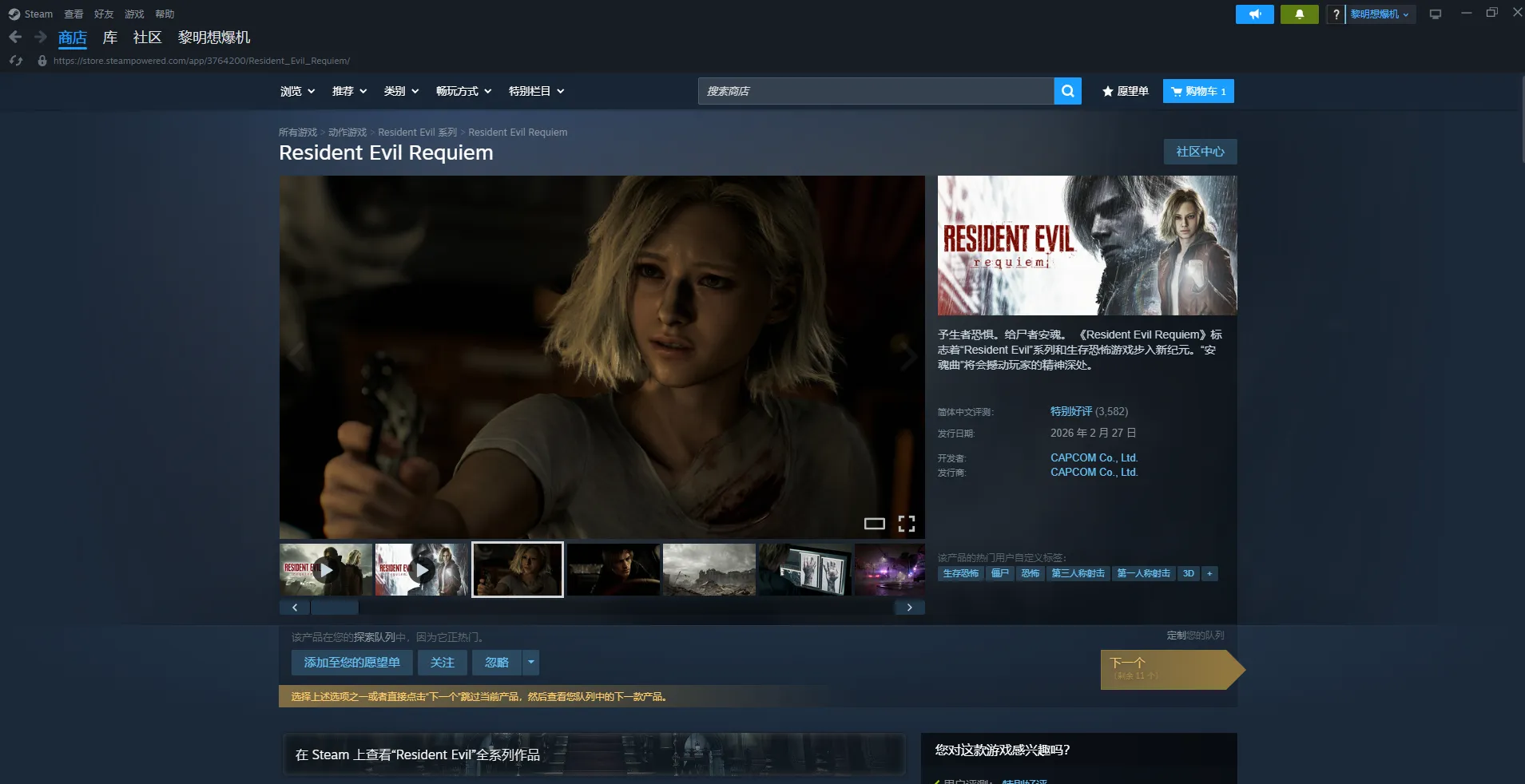Expand the 畅玩方式 dropdown menu

463,91
